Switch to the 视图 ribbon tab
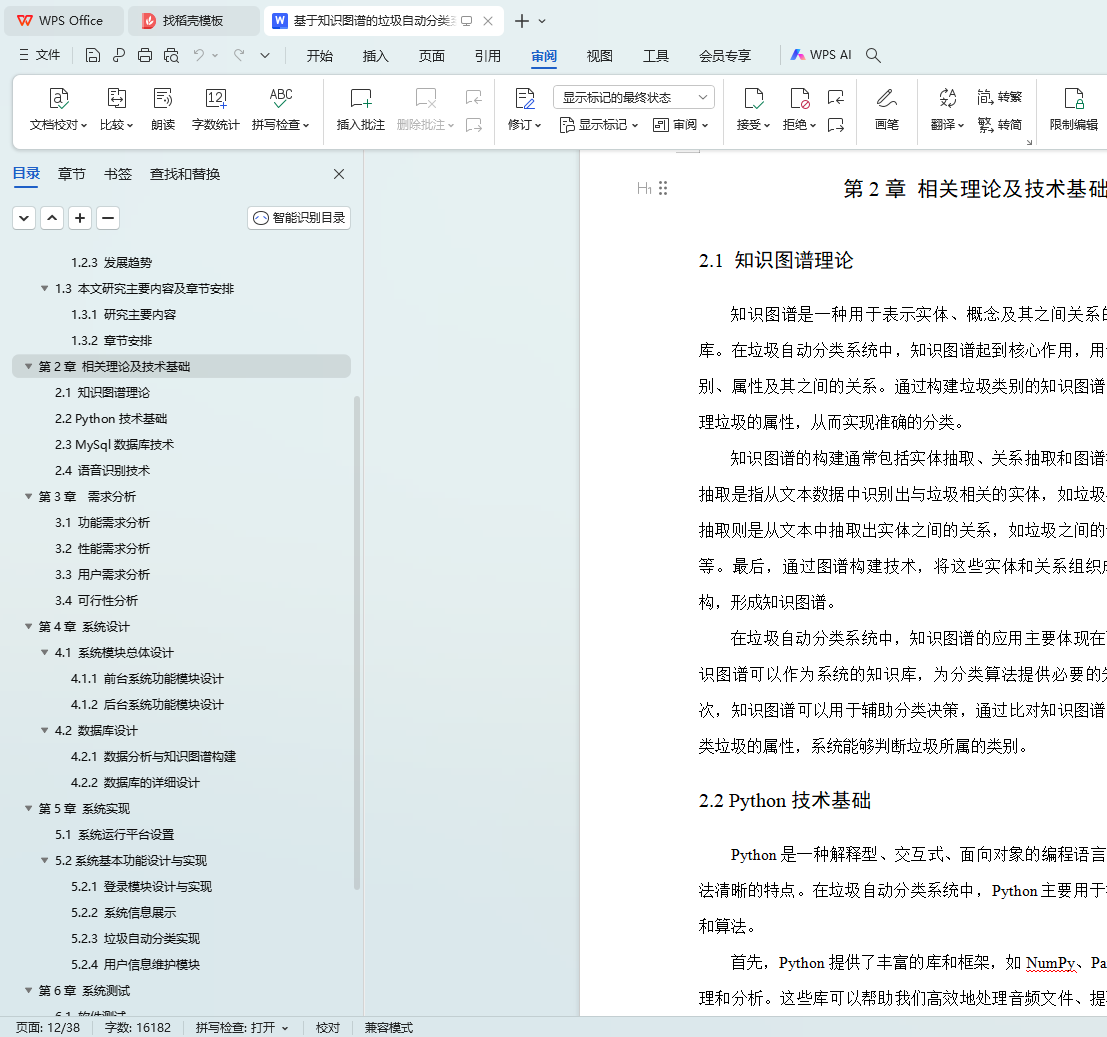Screen dimensions: 1107x1037 click(600, 56)
